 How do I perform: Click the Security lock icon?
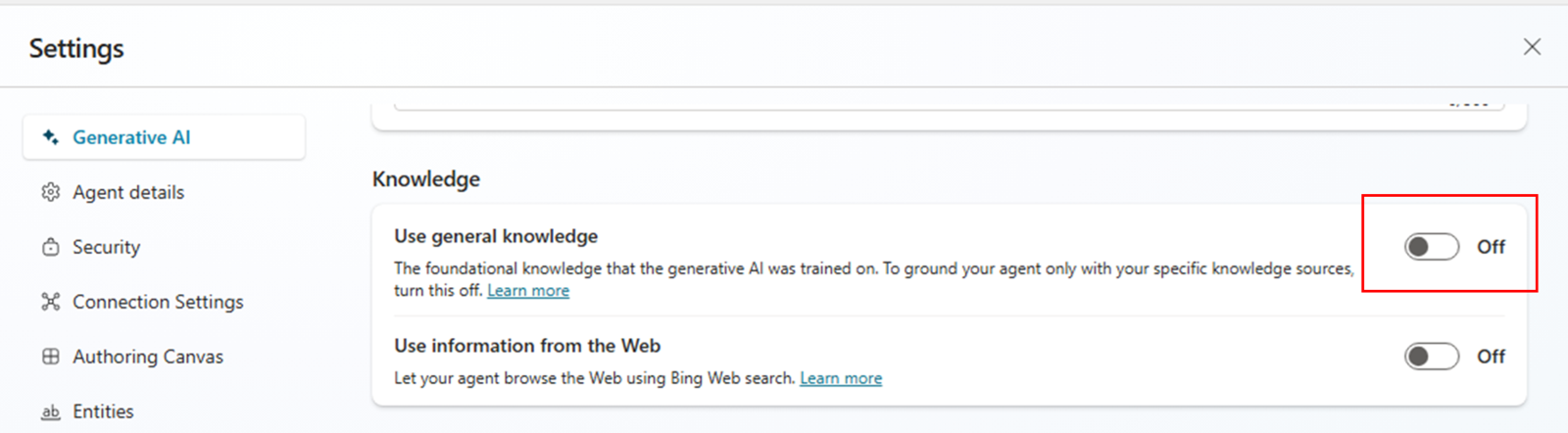pos(51,247)
